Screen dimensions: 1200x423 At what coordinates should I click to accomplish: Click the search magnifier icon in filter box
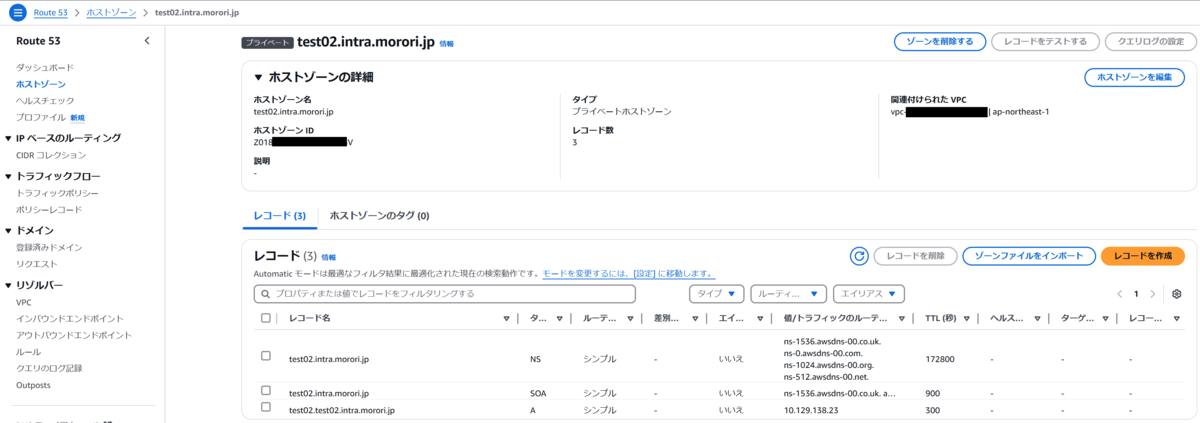(x=265, y=294)
